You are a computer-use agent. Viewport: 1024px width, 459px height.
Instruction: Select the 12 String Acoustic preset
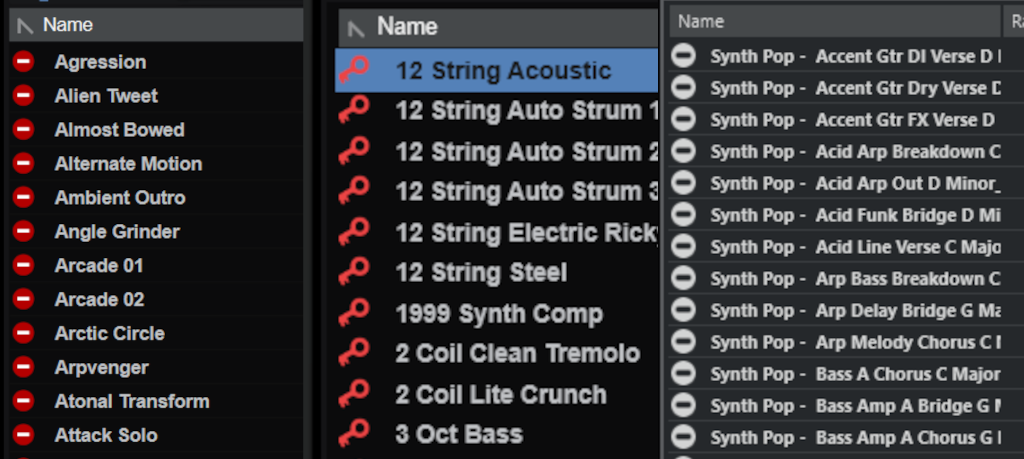click(x=502, y=71)
